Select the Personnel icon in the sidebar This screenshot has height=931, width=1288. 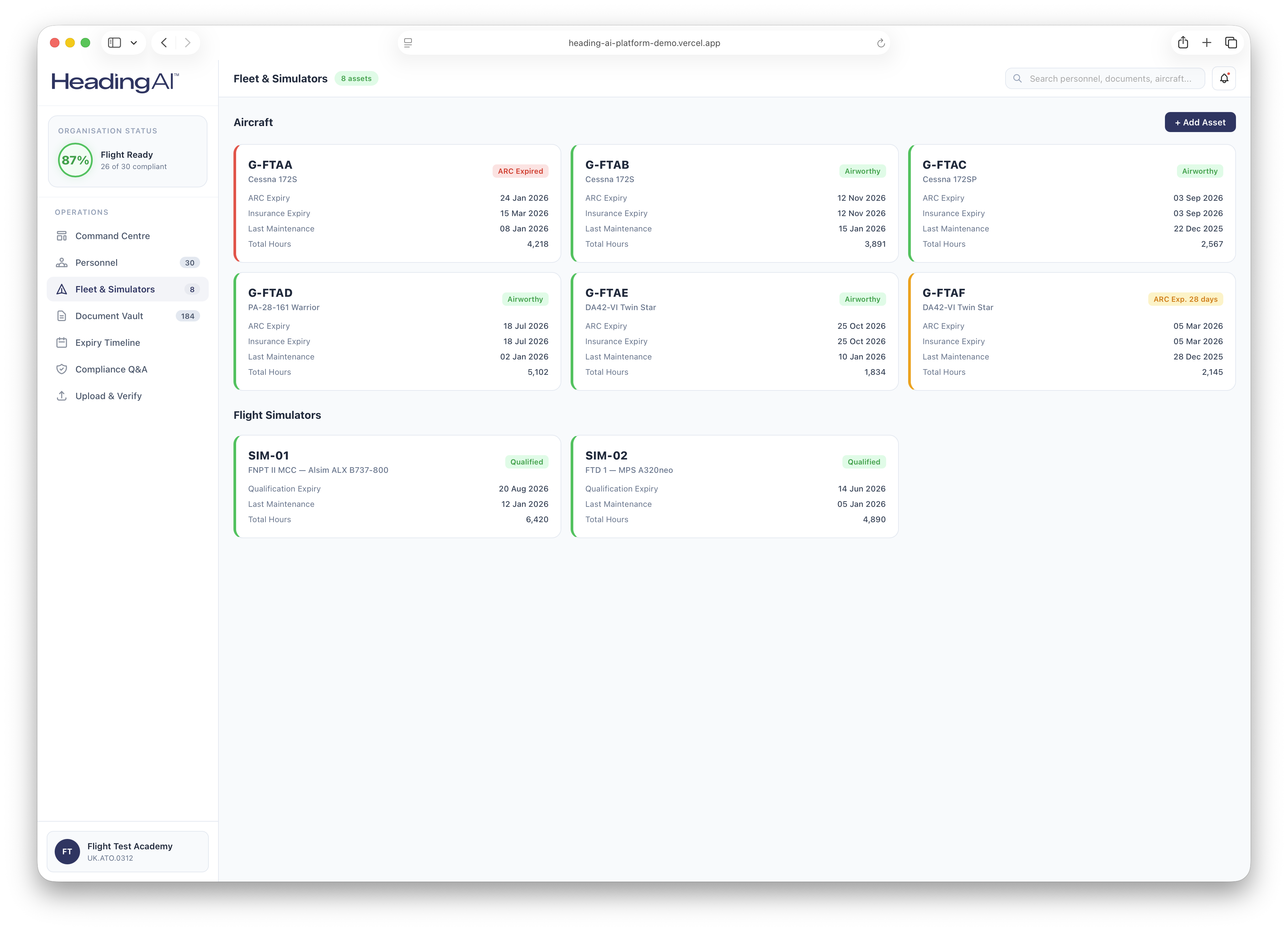[x=62, y=262]
